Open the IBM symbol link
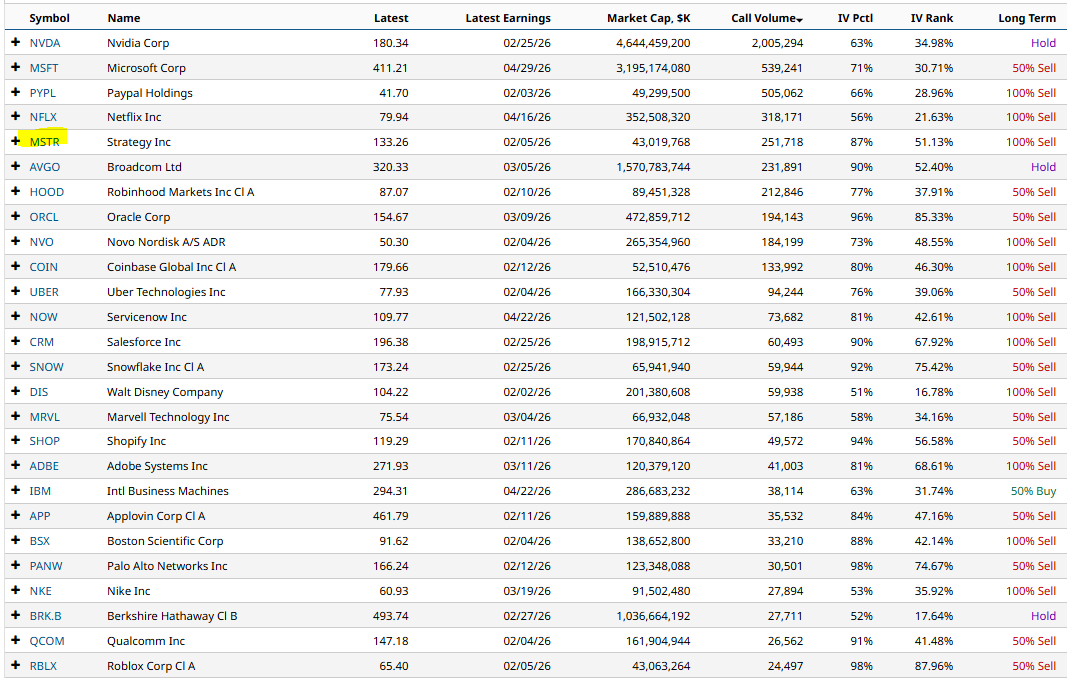 tap(40, 491)
